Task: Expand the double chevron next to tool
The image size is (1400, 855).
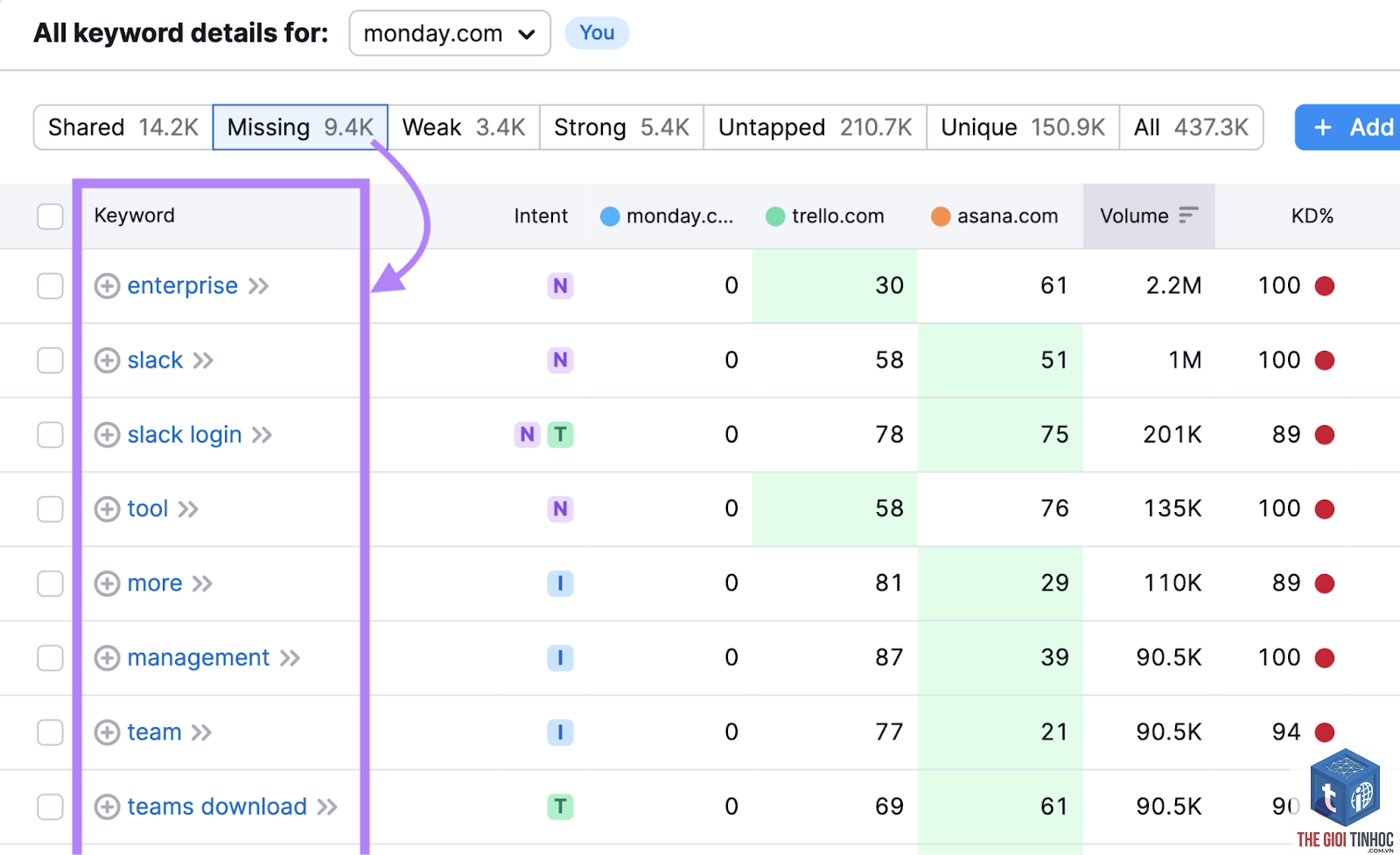Action: pos(188,509)
